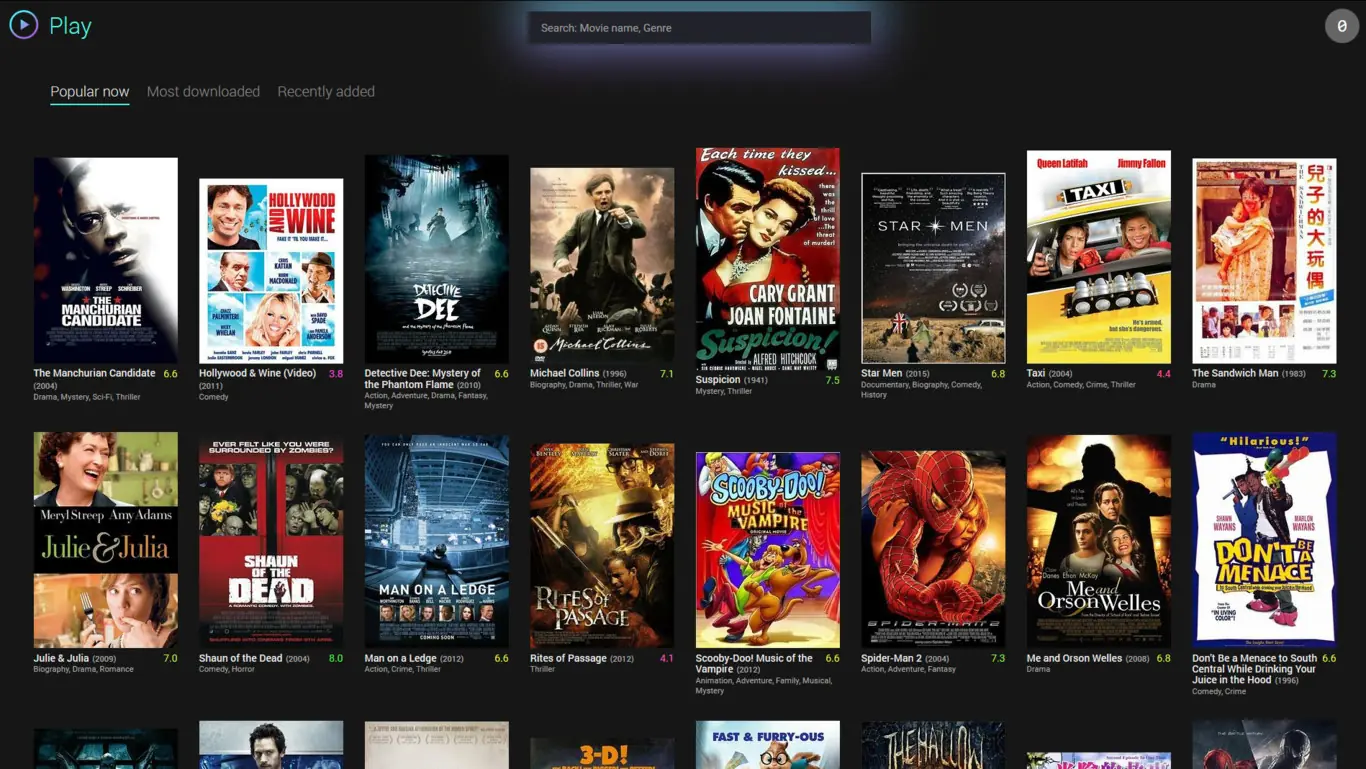The image size is (1366, 769).
Task: Click the genres "Action, Adventure, Fantasy" under Spider-Man 2
Action: coord(909,670)
